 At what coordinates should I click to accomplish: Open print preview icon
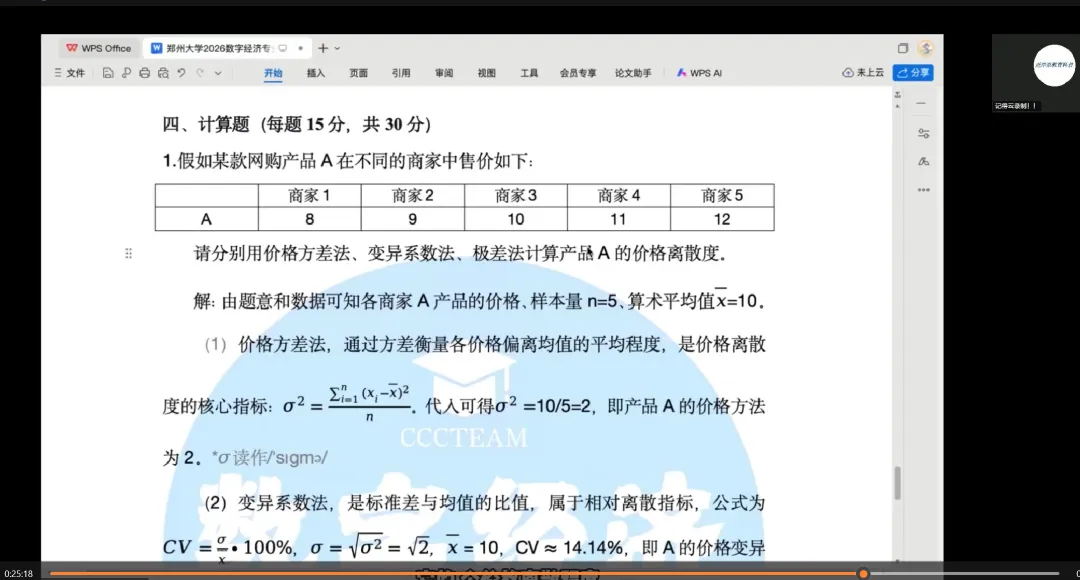[x=163, y=73]
